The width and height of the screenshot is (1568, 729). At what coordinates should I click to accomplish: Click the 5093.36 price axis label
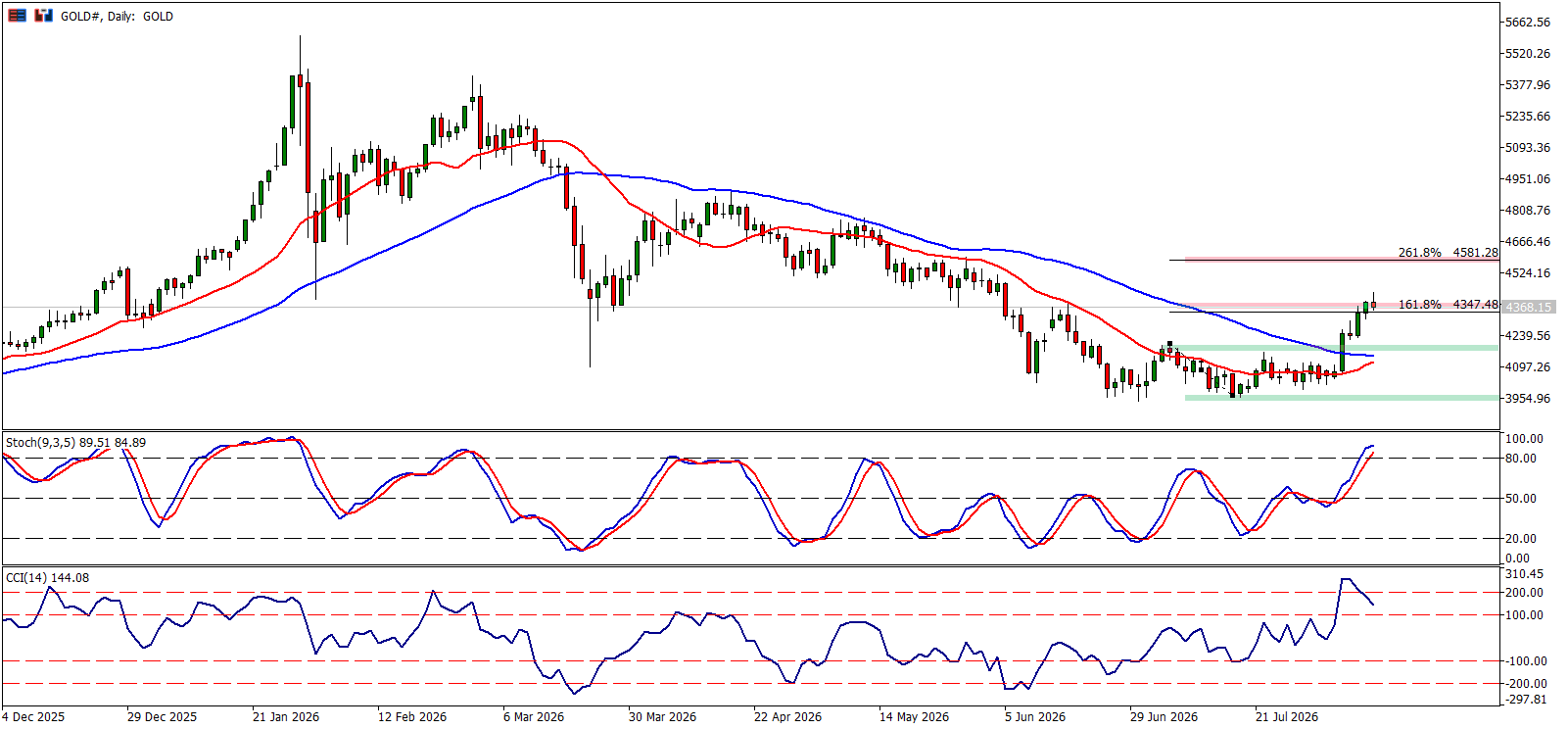coord(1528,148)
